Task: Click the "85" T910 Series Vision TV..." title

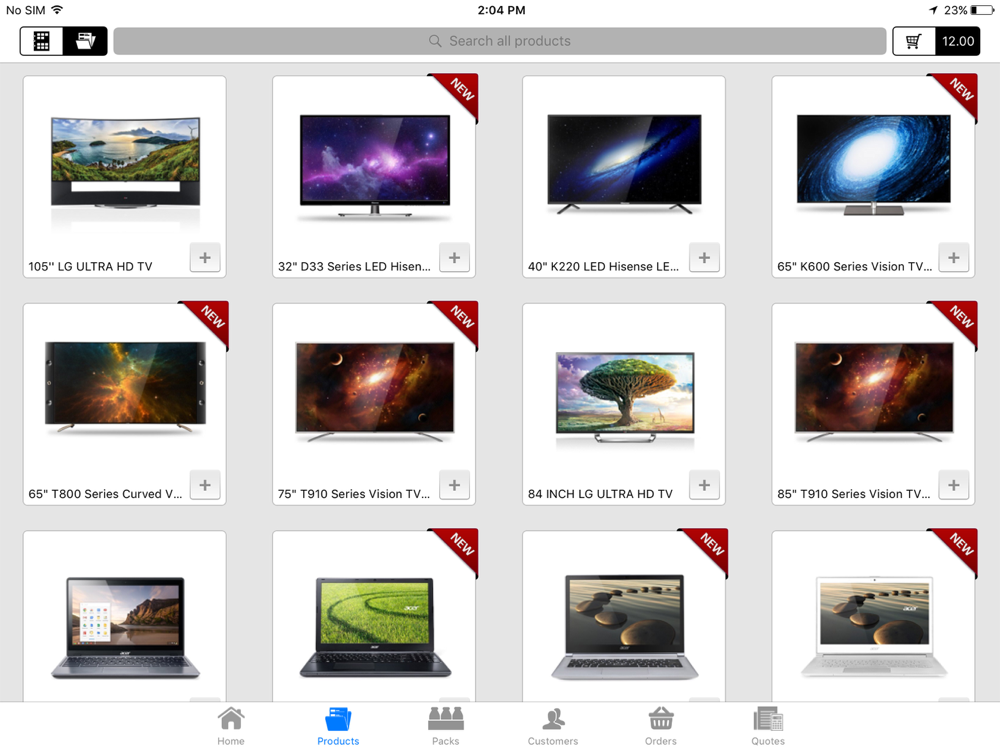Action: (x=854, y=494)
